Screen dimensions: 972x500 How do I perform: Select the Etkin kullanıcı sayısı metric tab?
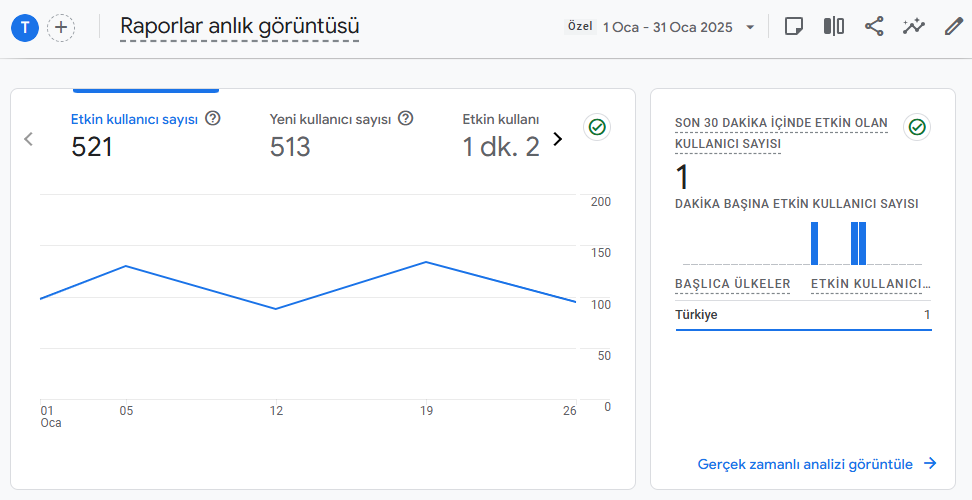pos(146,133)
